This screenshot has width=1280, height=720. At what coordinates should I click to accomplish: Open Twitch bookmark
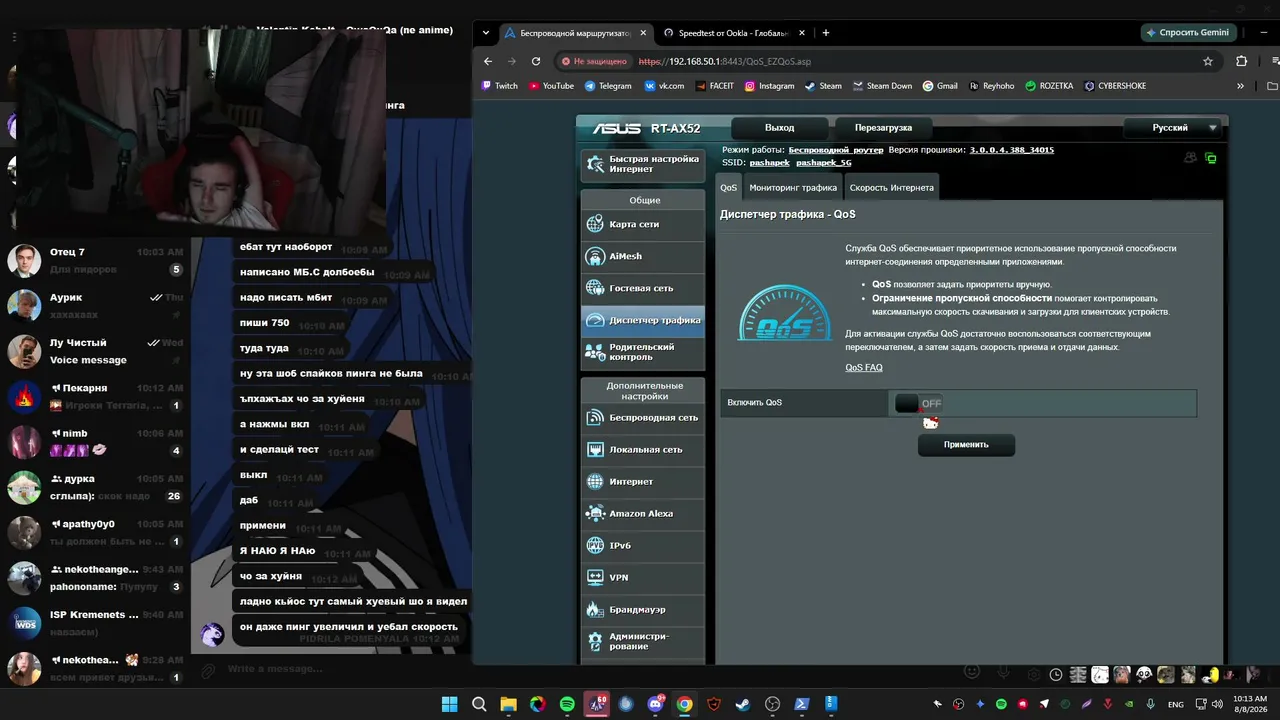tap(500, 86)
